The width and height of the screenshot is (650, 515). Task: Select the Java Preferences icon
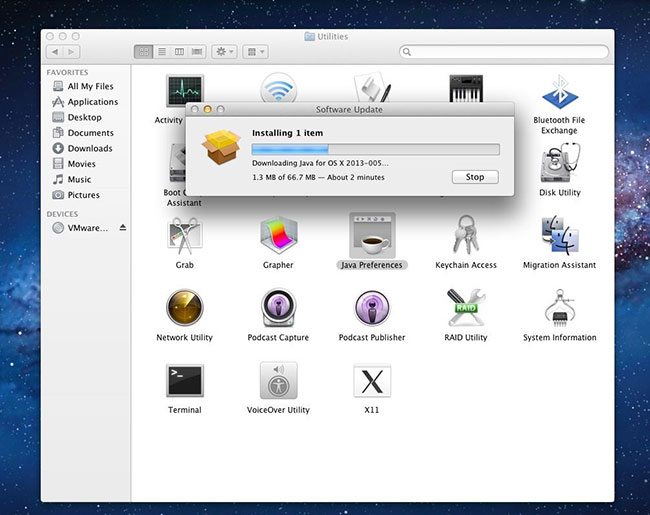click(x=372, y=235)
